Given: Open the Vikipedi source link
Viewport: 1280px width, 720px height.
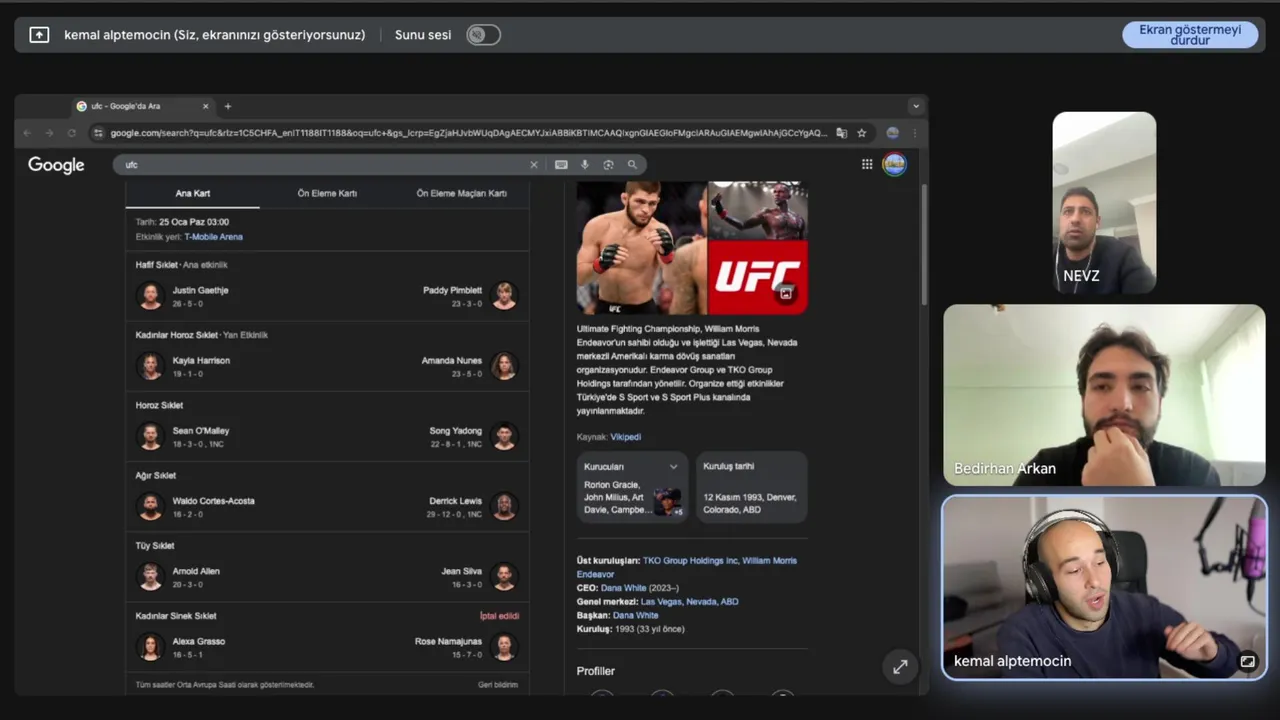Looking at the screenshot, I should (626, 437).
